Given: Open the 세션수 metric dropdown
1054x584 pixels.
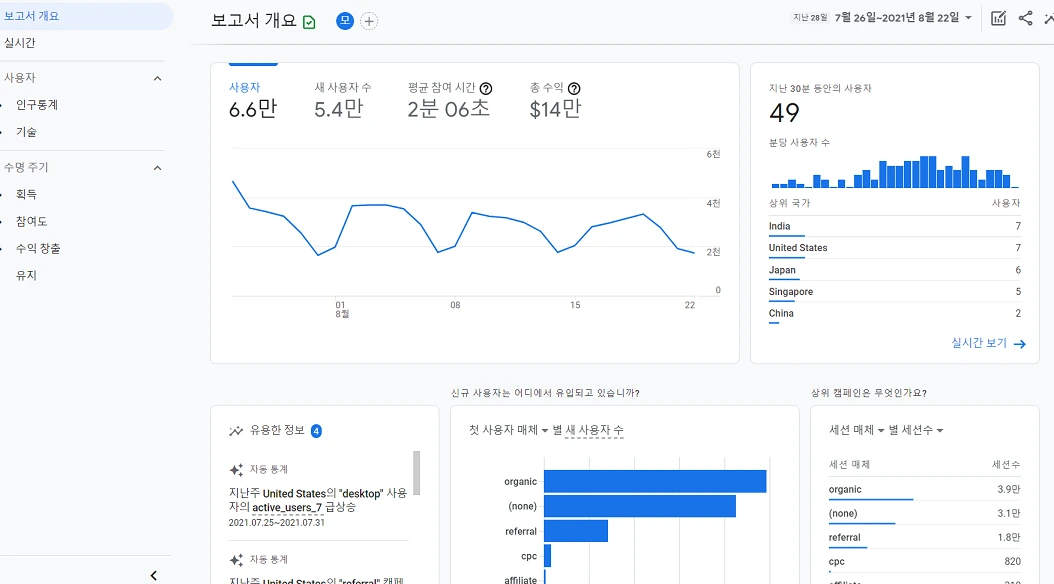Looking at the screenshot, I should click(x=922, y=430).
